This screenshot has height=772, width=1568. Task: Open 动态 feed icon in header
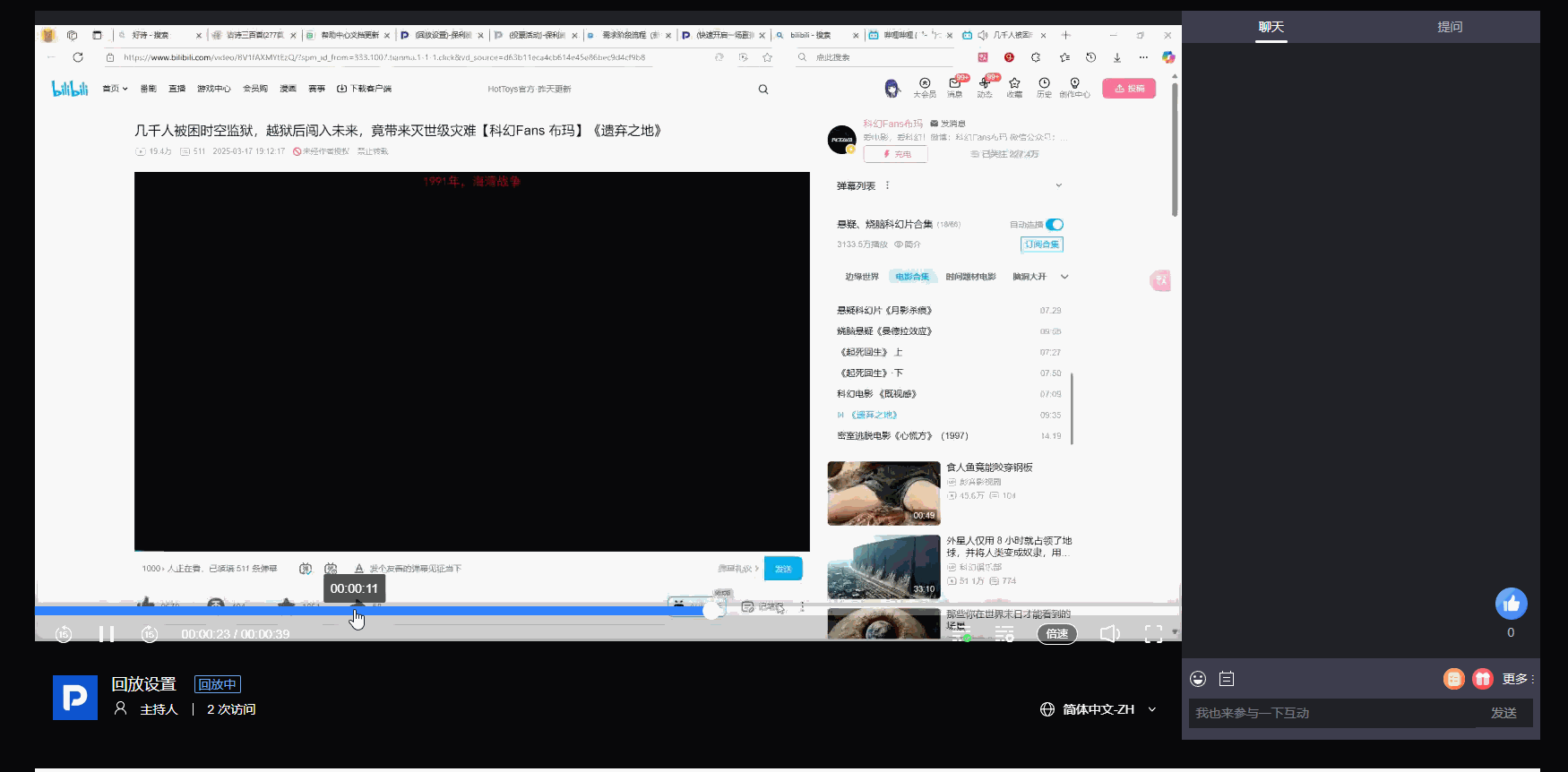[985, 87]
